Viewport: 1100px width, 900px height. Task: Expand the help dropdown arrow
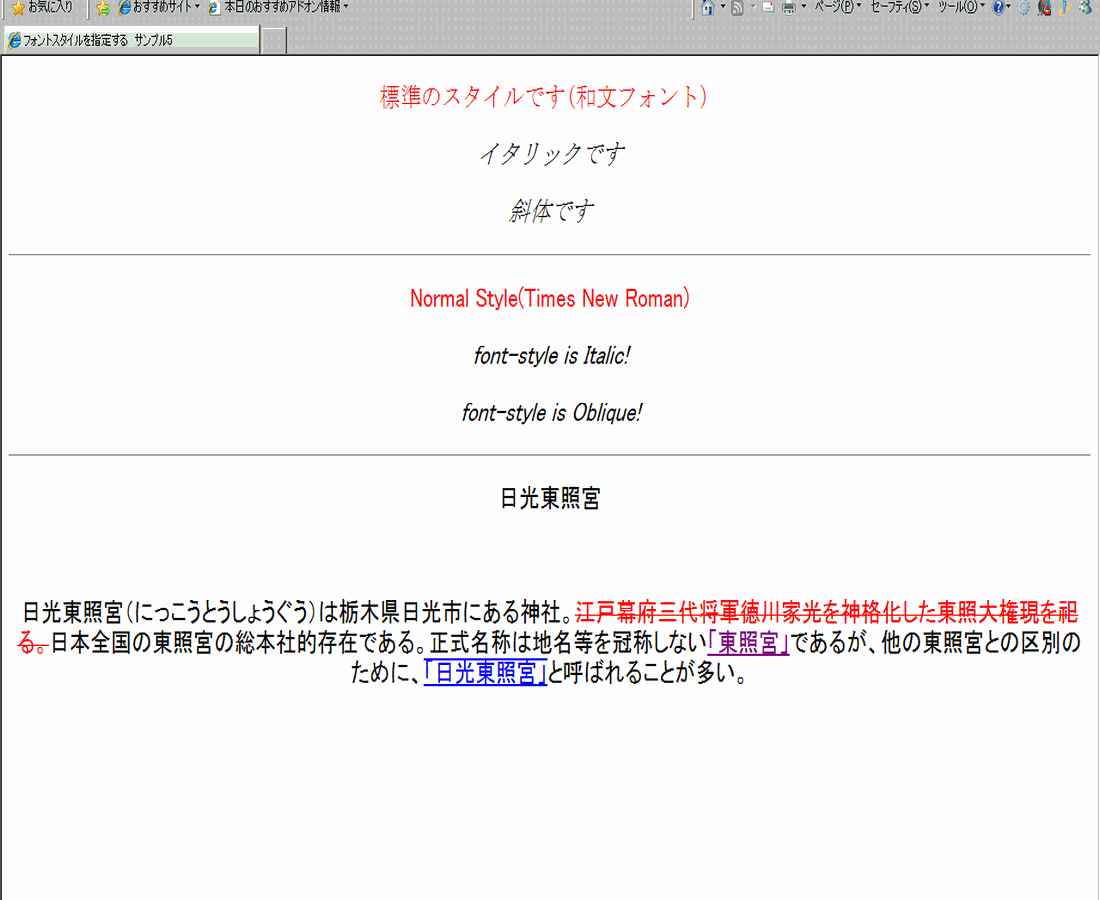pyautogui.click(x=1009, y=6)
